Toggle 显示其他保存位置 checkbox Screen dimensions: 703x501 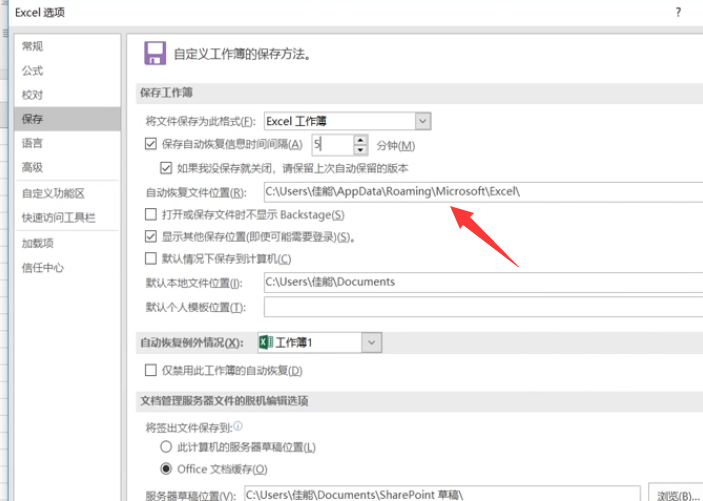click(x=151, y=236)
